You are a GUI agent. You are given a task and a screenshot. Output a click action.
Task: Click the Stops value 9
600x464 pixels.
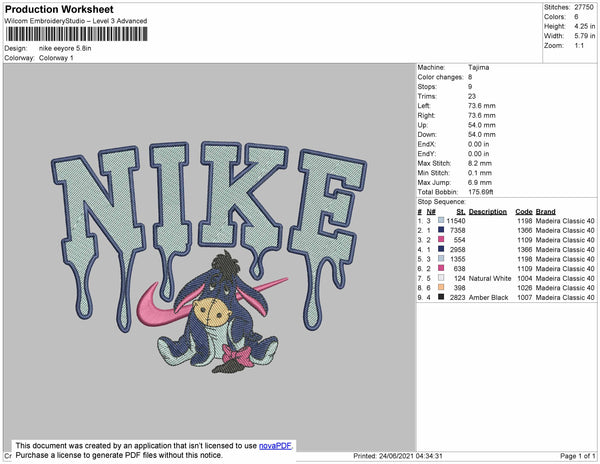[x=470, y=86]
